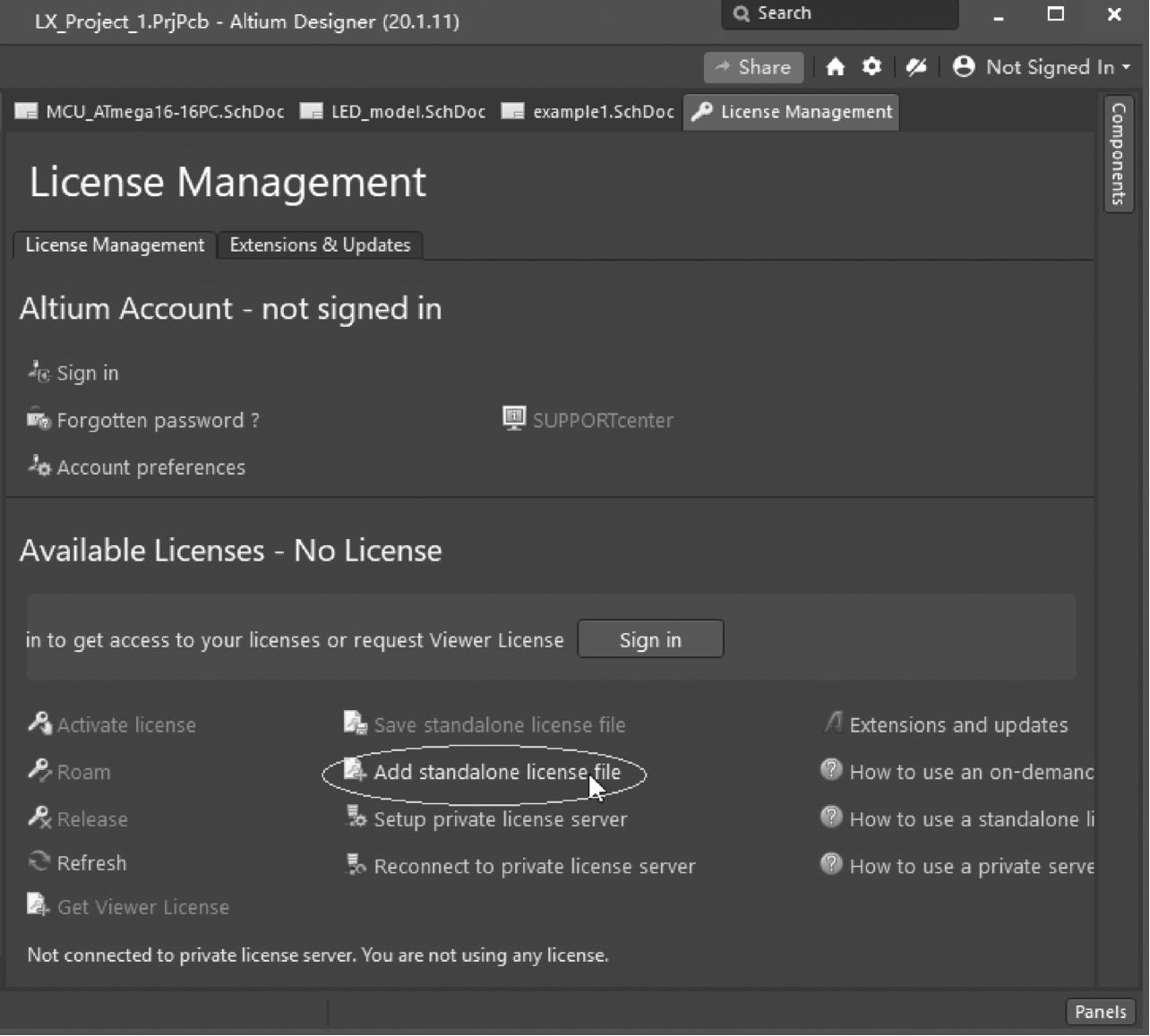Expand the Not Signed In dropdown
The image size is (1150, 1036).
1043,67
